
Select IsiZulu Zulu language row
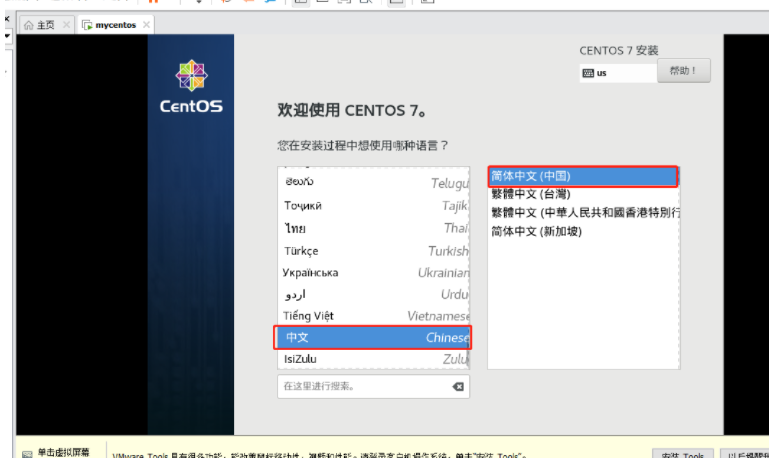click(373, 359)
